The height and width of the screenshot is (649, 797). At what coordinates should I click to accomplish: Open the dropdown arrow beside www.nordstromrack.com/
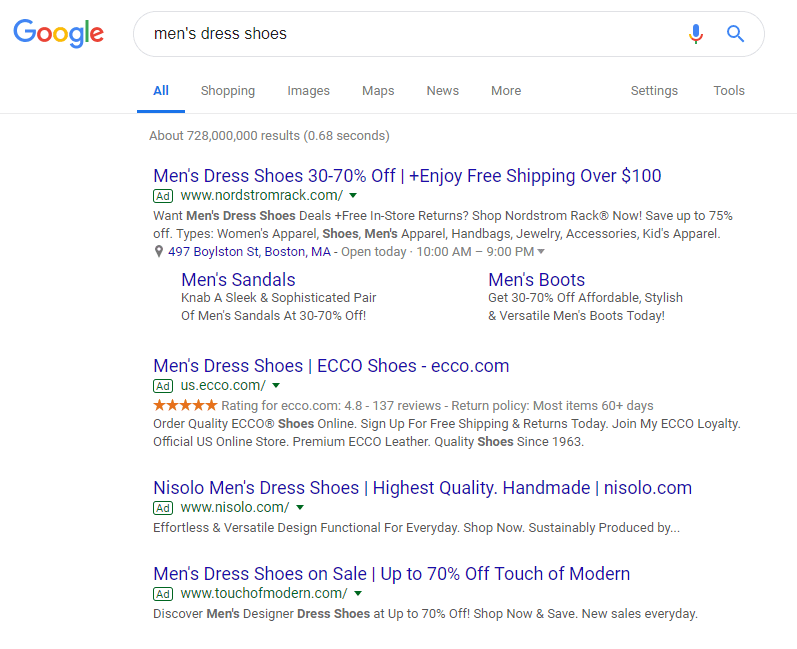point(353,196)
